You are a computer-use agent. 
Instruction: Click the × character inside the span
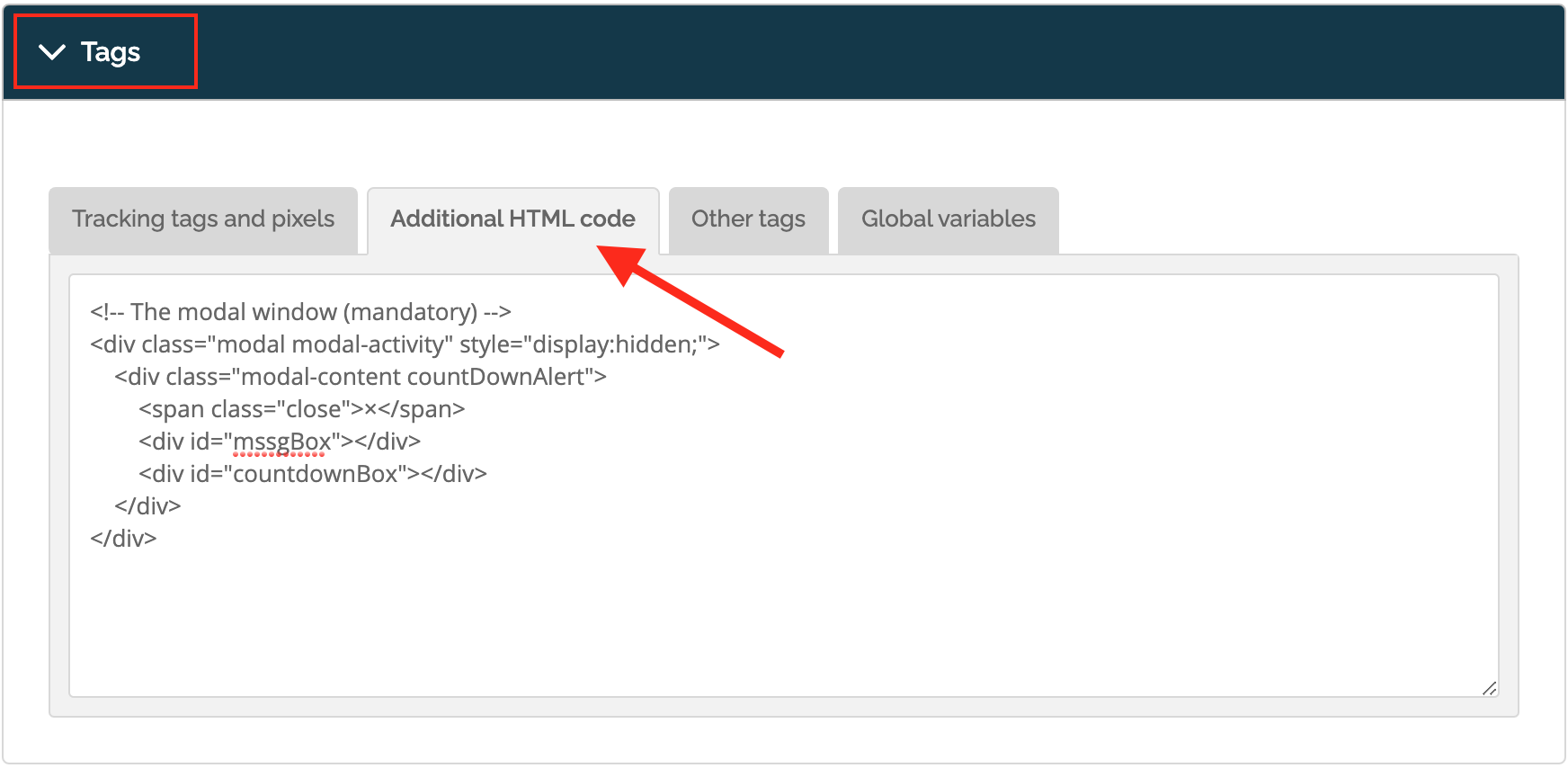click(x=370, y=410)
